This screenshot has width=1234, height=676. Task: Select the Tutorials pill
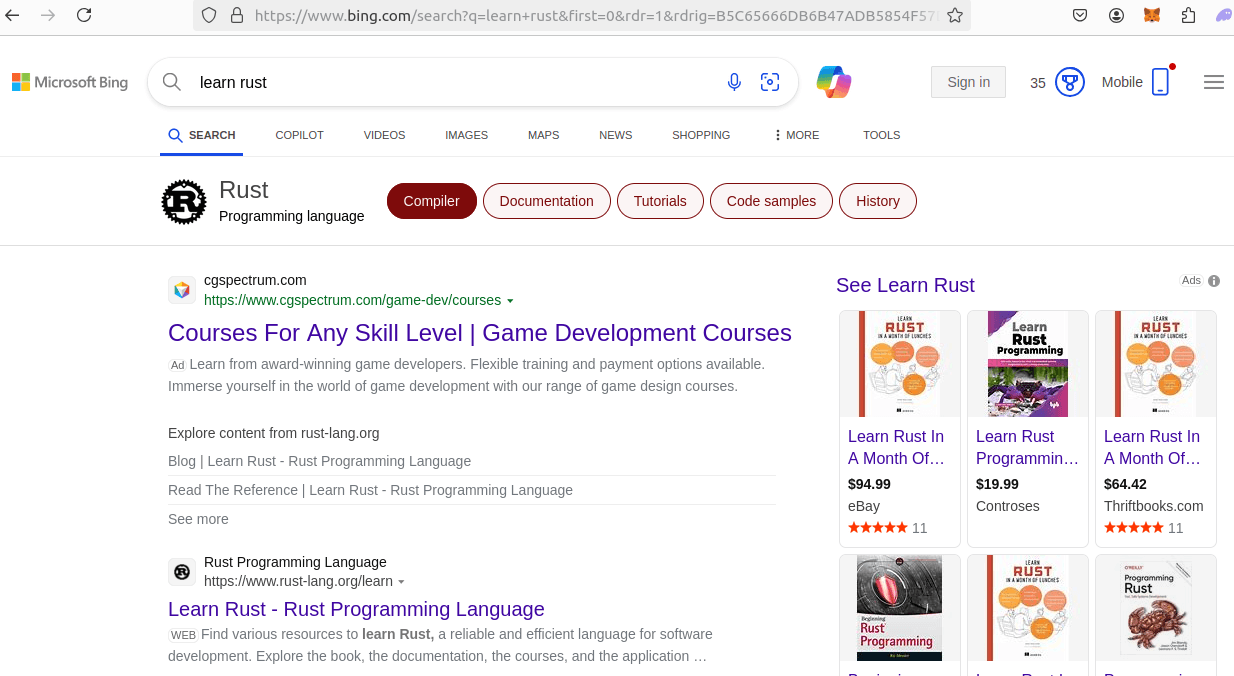[x=660, y=201]
